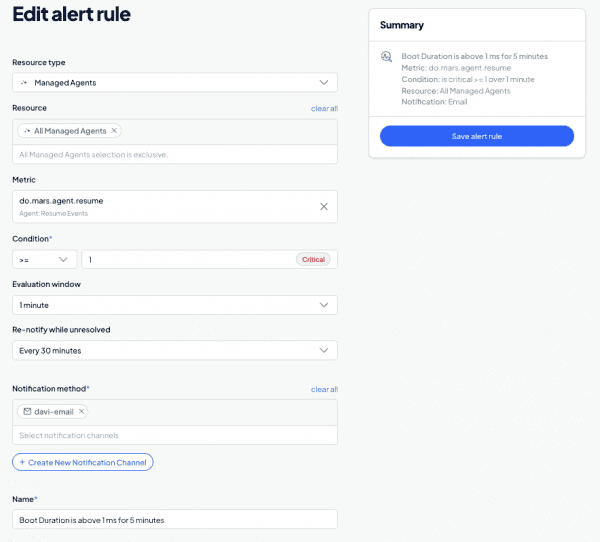Clear all notification methods
This screenshot has width=600, height=542.
point(324,389)
